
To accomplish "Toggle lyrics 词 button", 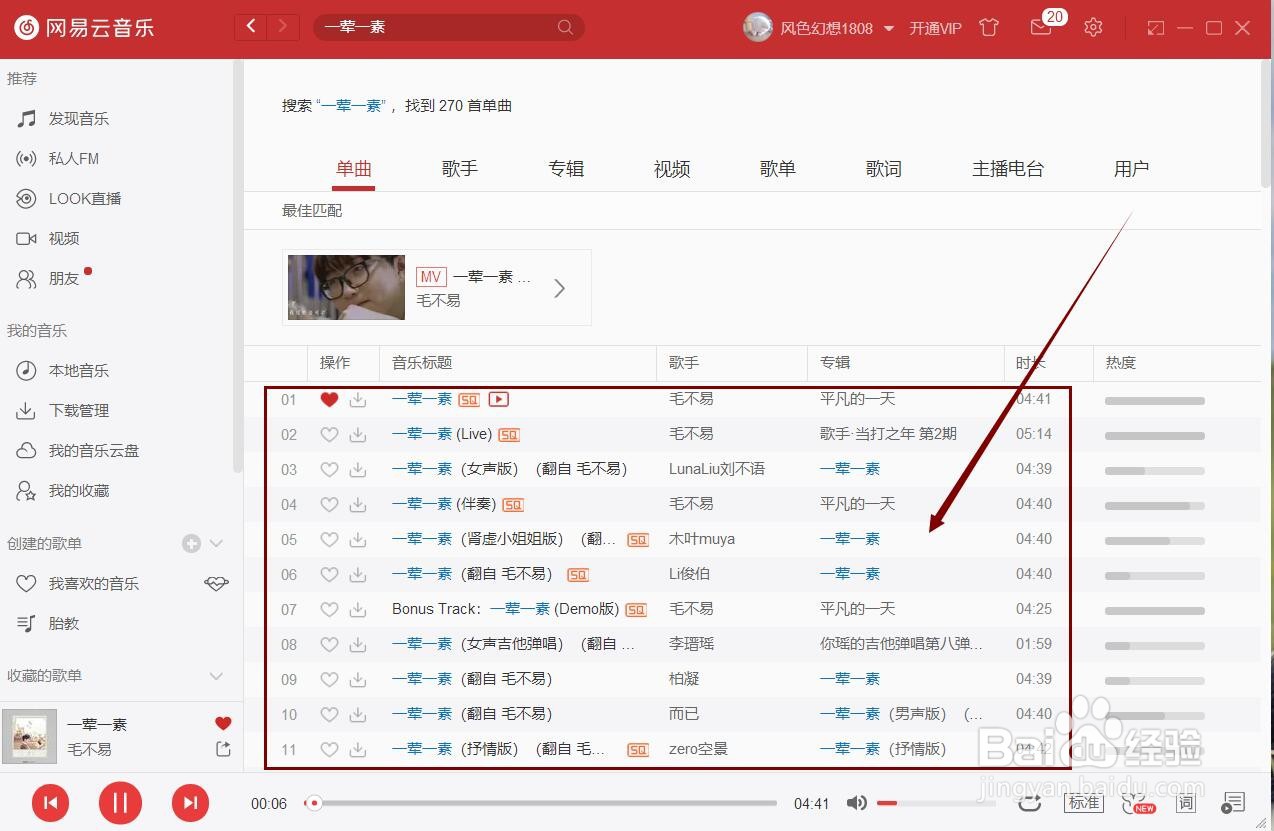I will [1186, 803].
